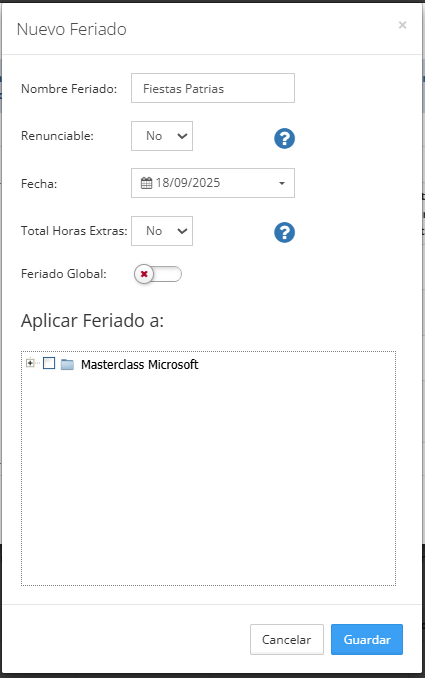Expand the Masterclass Microsoft tree node
Screen dimensions: 425x678
coord(30,363)
